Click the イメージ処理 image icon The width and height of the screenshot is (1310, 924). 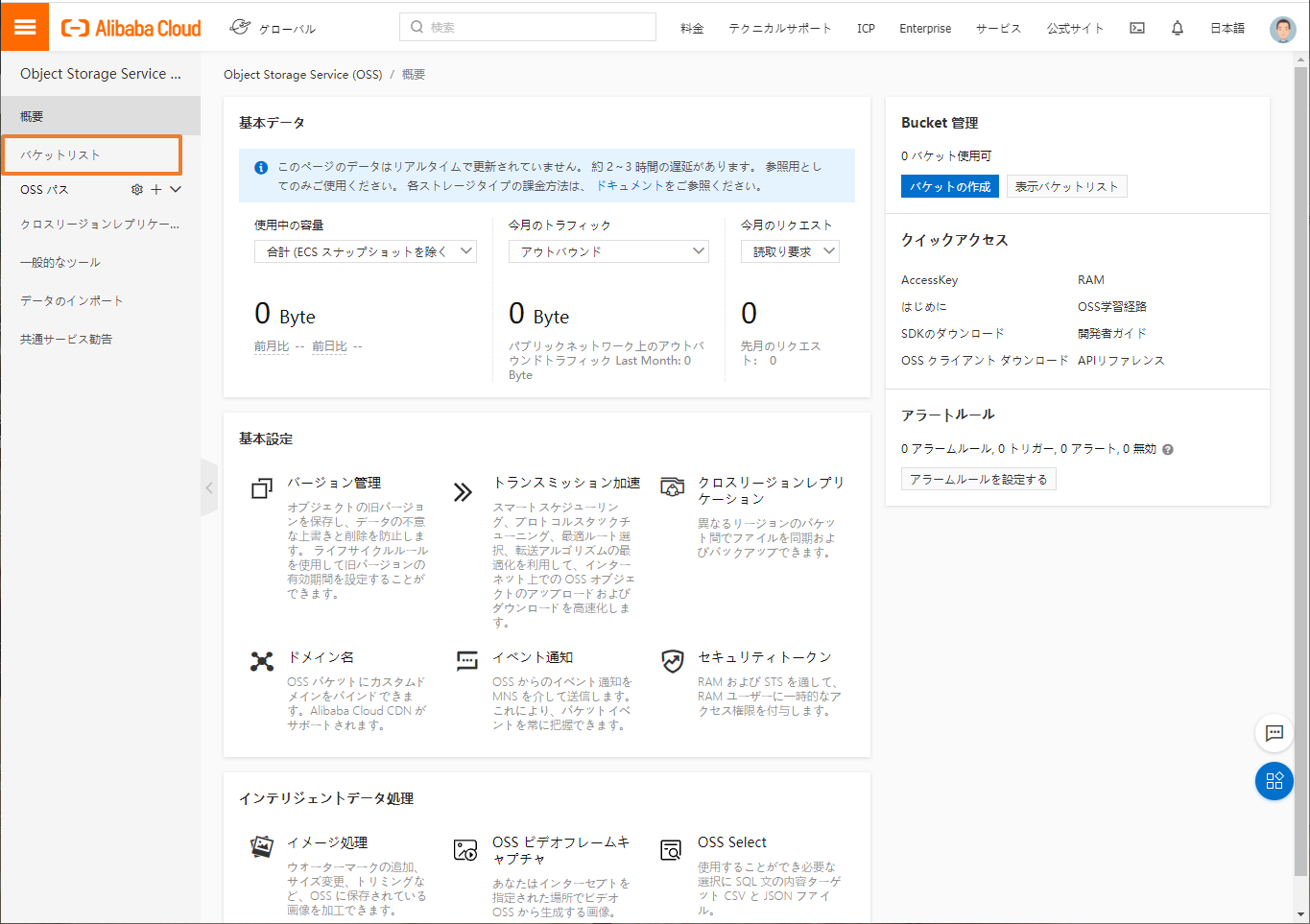click(x=262, y=846)
